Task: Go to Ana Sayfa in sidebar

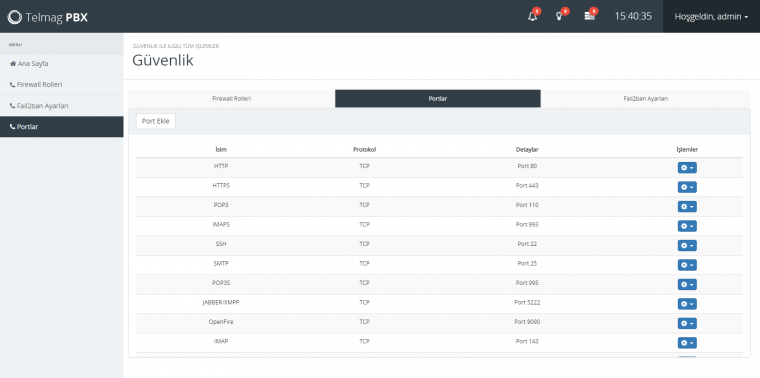Action: pos(62,63)
